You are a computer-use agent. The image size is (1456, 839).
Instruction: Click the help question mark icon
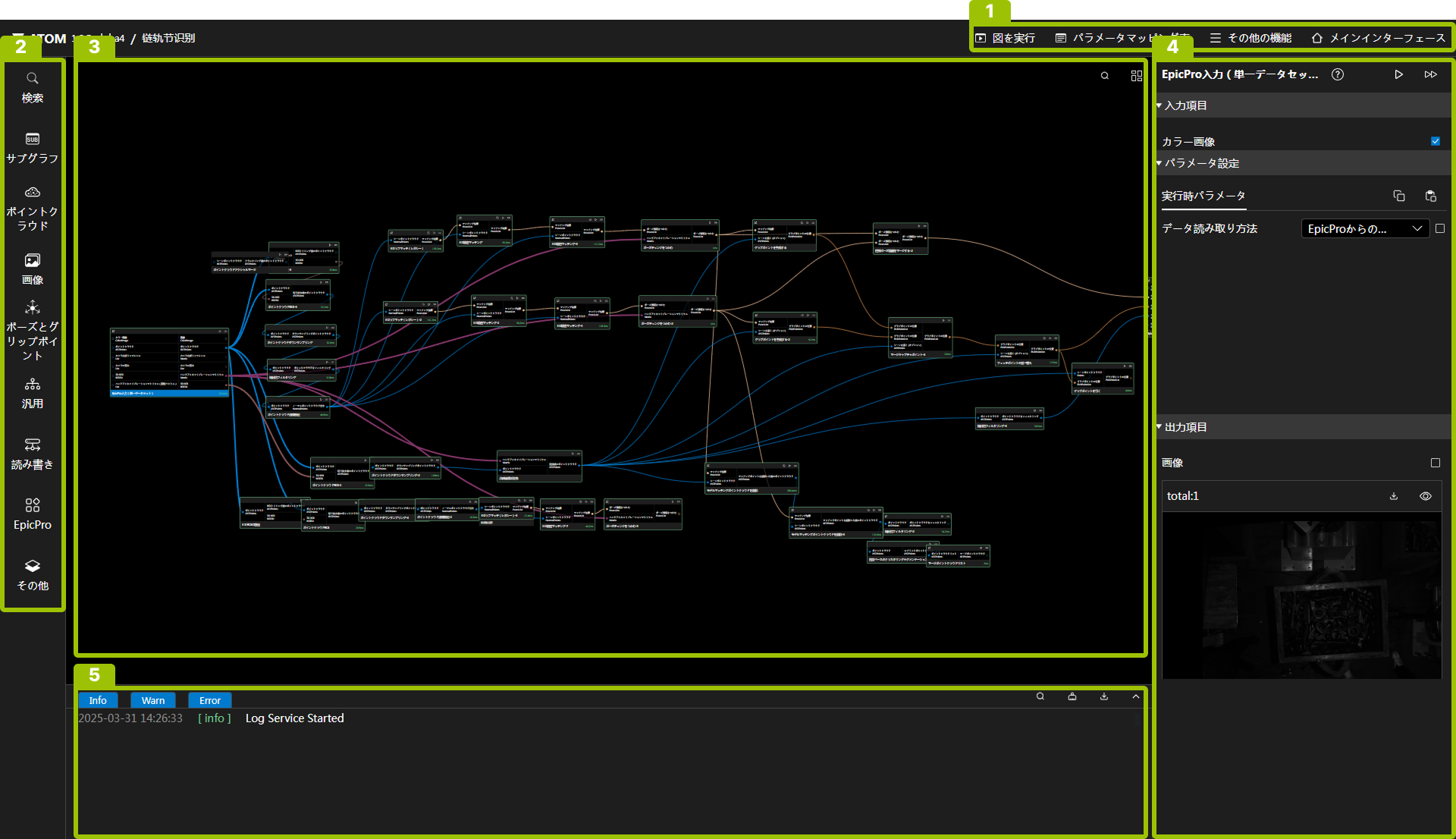click(1338, 74)
